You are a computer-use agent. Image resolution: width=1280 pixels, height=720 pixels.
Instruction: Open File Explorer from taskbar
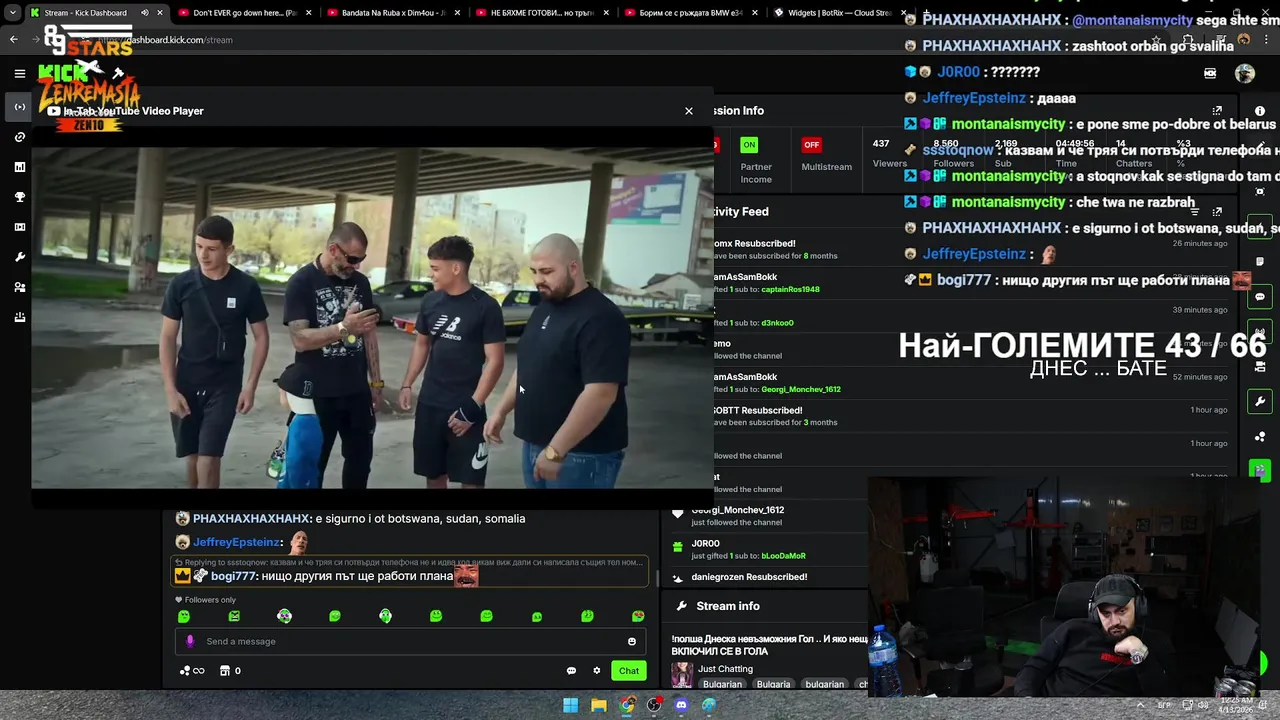598,705
